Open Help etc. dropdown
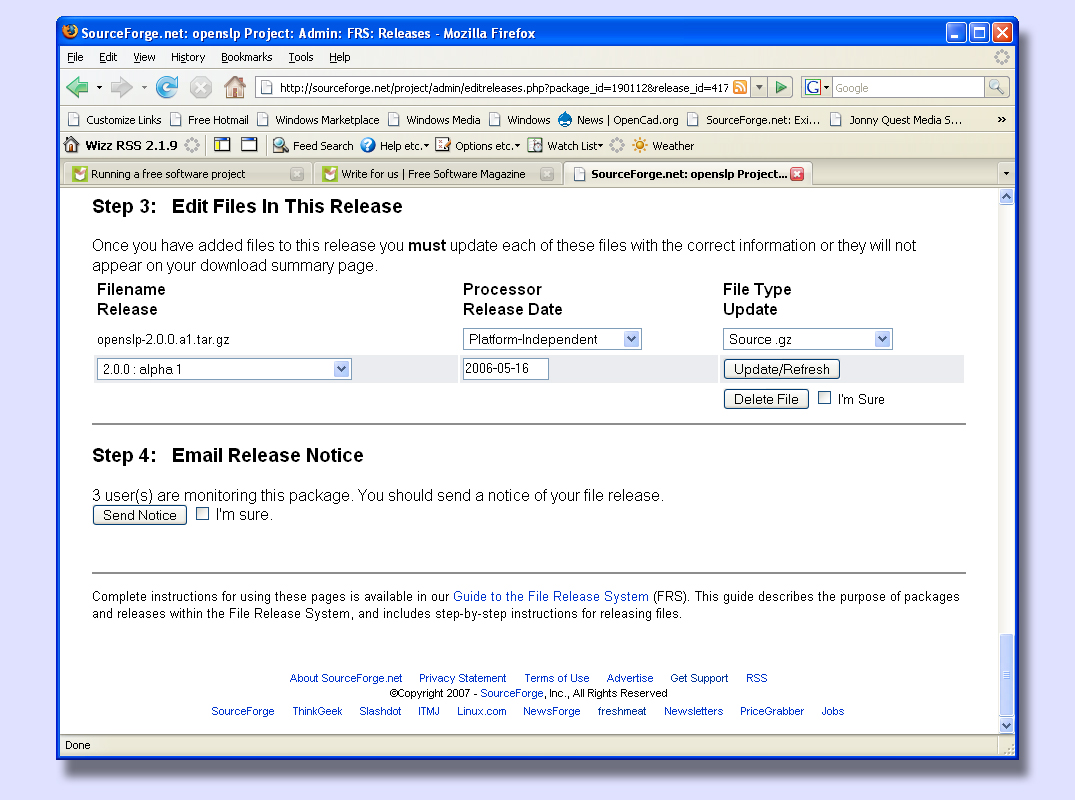The image size is (1075, 800). pyautogui.click(x=395, y=145)
